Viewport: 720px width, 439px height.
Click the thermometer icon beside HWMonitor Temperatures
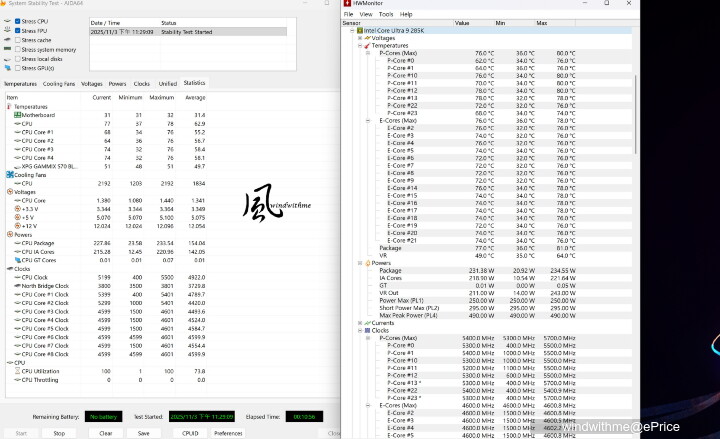(x=366, y=45)
